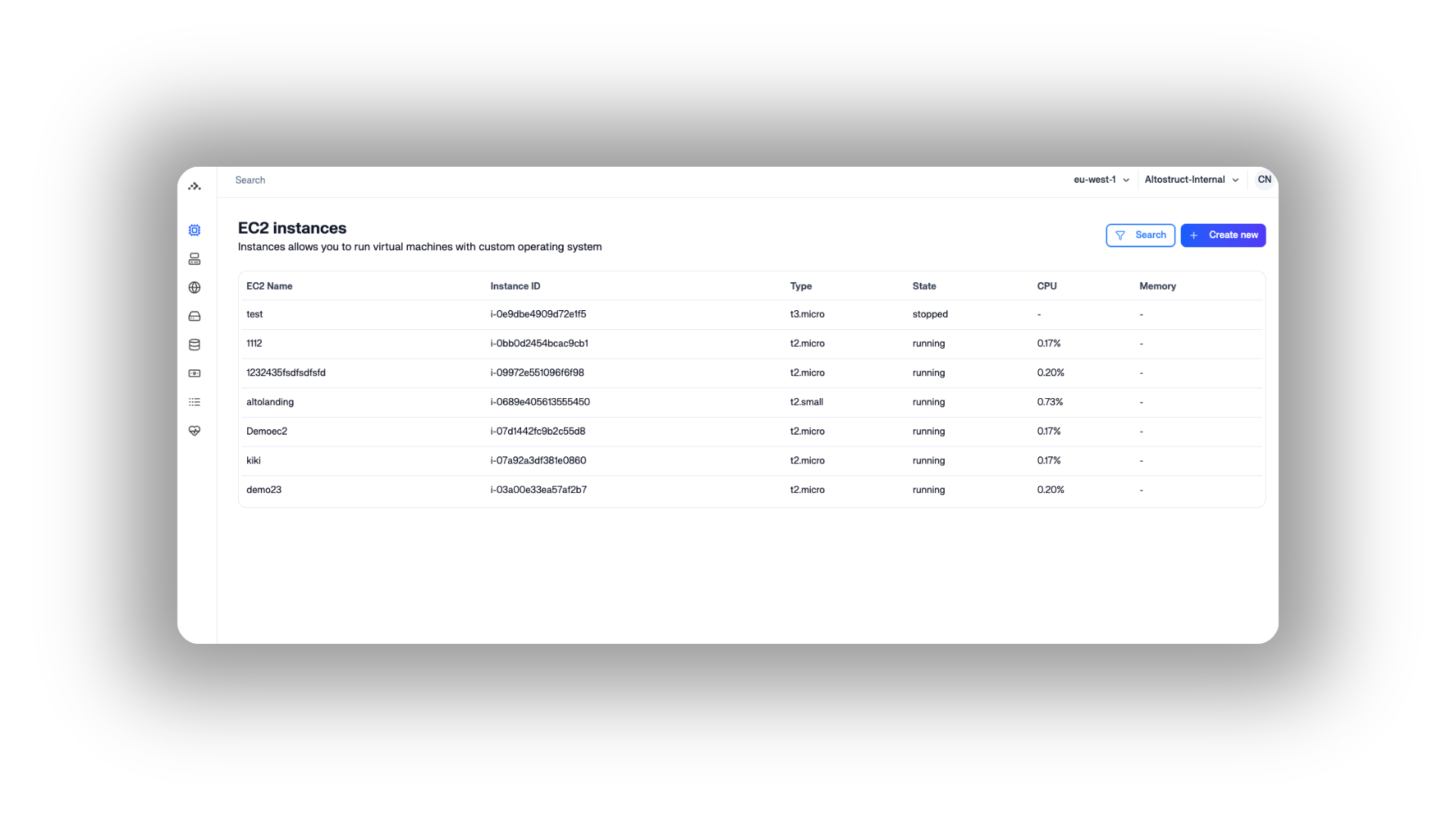Select the stopped test instance row

click(255, 314)
